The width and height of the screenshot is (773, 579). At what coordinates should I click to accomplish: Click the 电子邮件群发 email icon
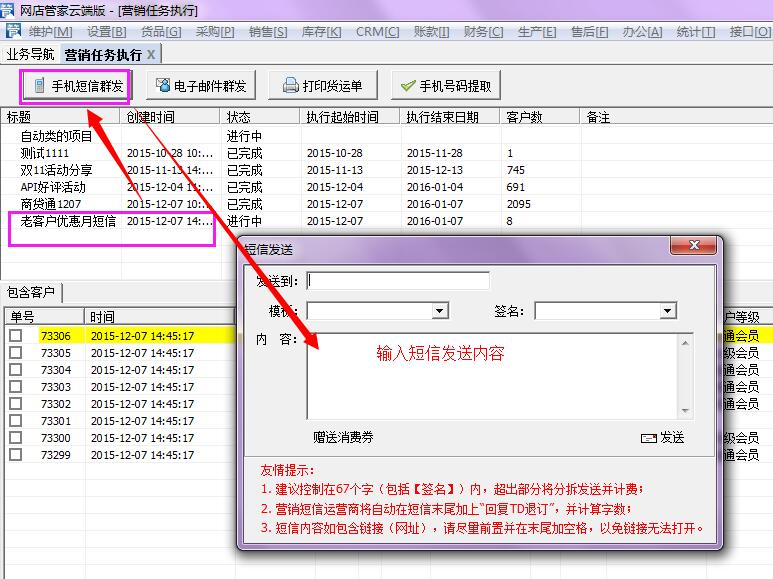click(x=163, y=87)
